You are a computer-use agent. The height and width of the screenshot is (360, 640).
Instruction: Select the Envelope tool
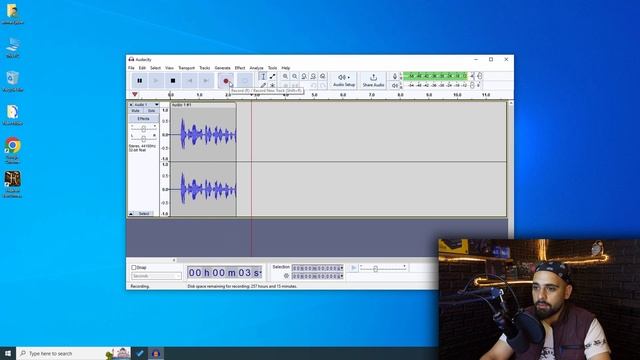pyautogui.click(x=272, y=76)
